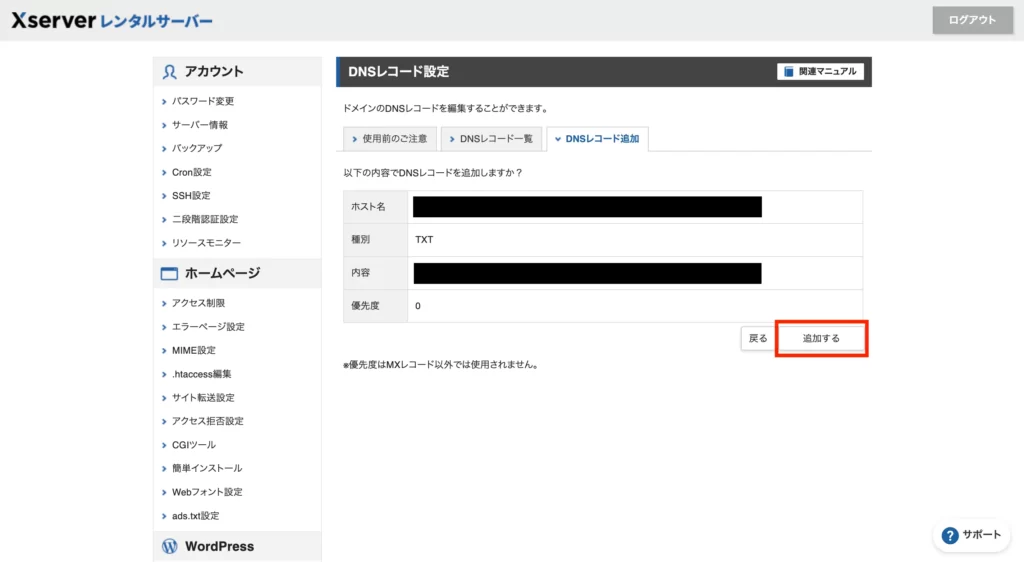Open エラーページ設定 in the sidebar
This screenshot has width=1024, height=562.
[x=208, y=326]
